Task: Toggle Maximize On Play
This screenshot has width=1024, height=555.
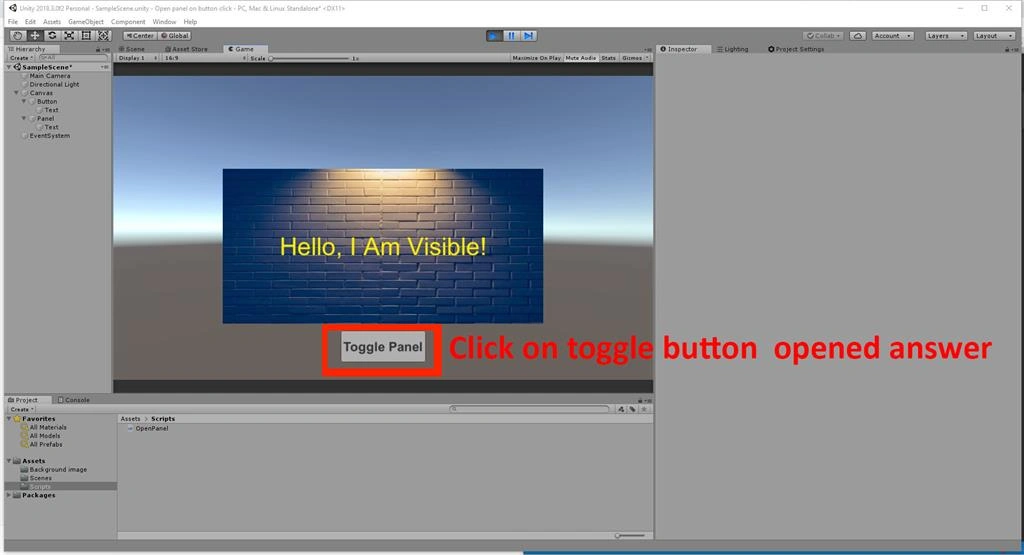Action: (536, 58)
